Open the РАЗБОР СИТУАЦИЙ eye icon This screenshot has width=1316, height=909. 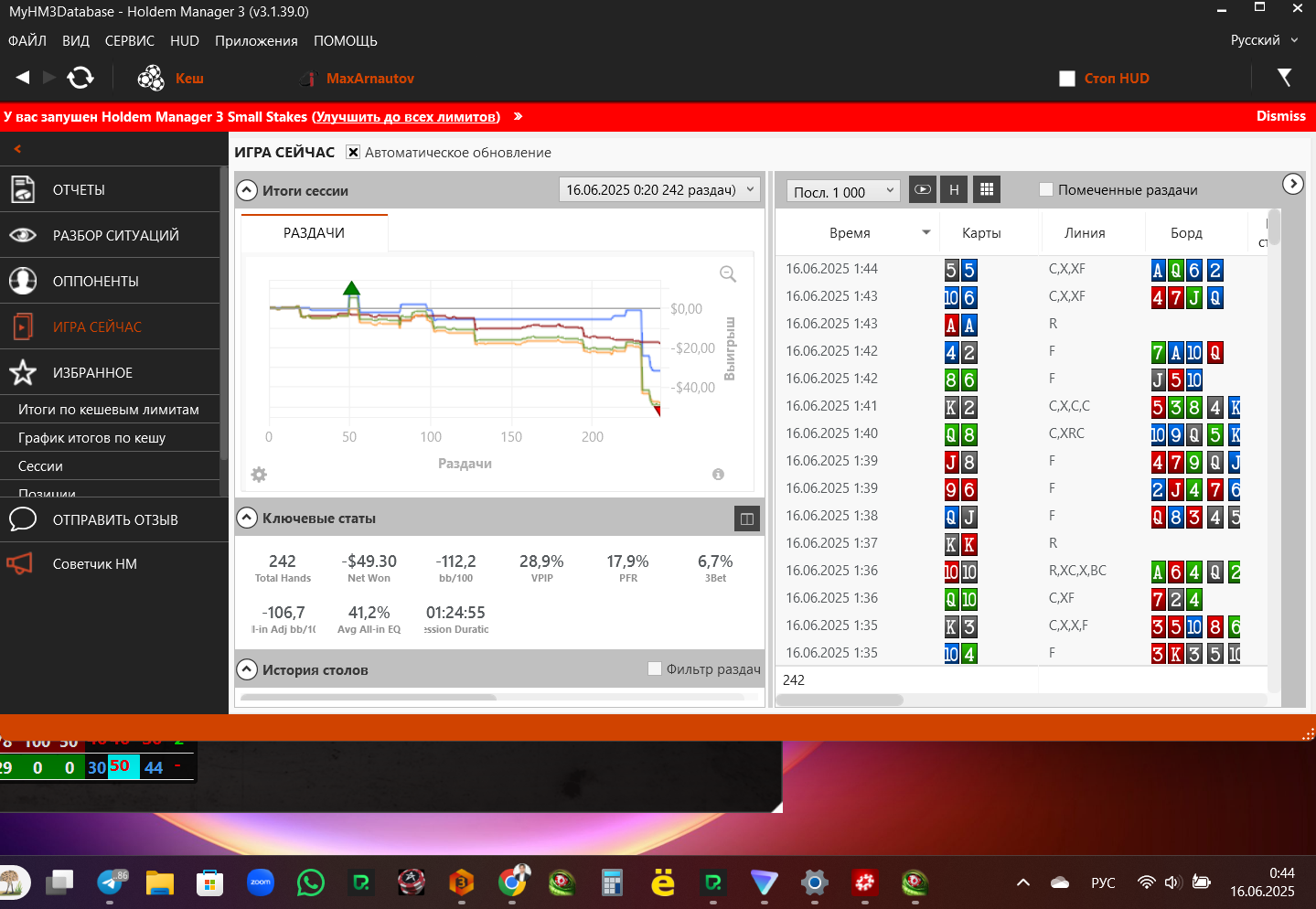point(23,235)
